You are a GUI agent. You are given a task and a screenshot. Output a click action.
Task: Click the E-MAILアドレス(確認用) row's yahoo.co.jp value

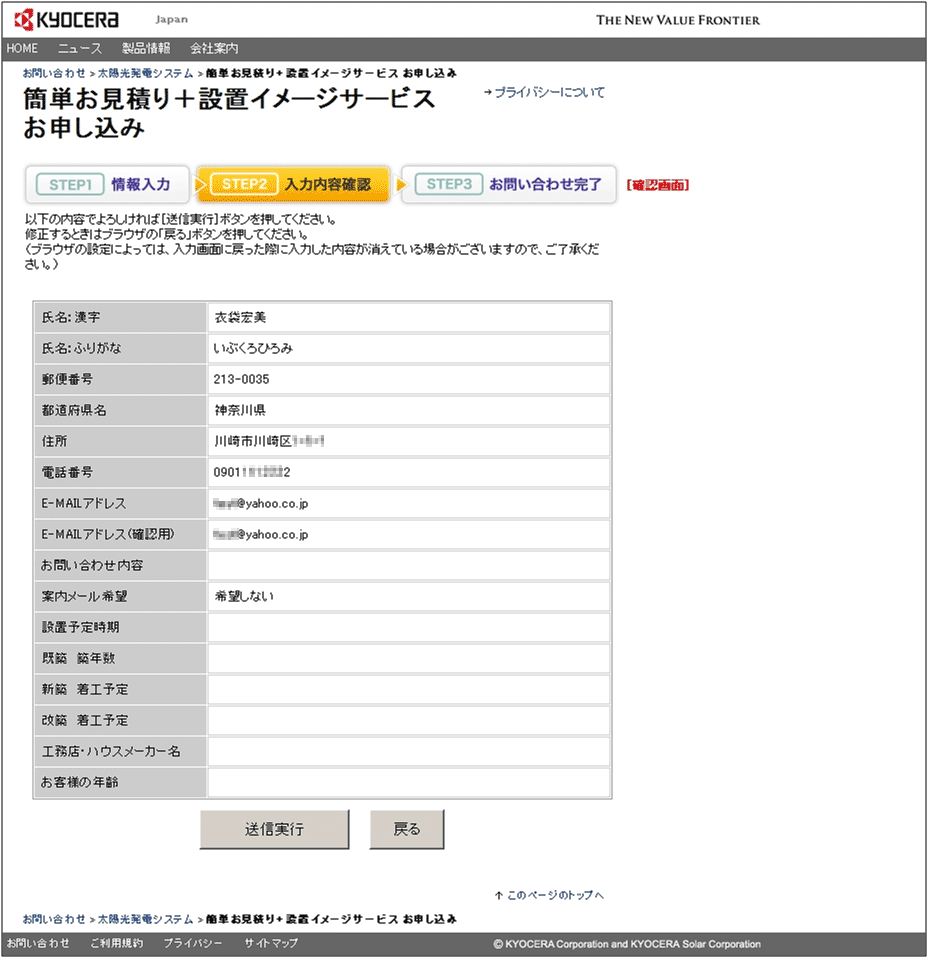tap(261, 535)
